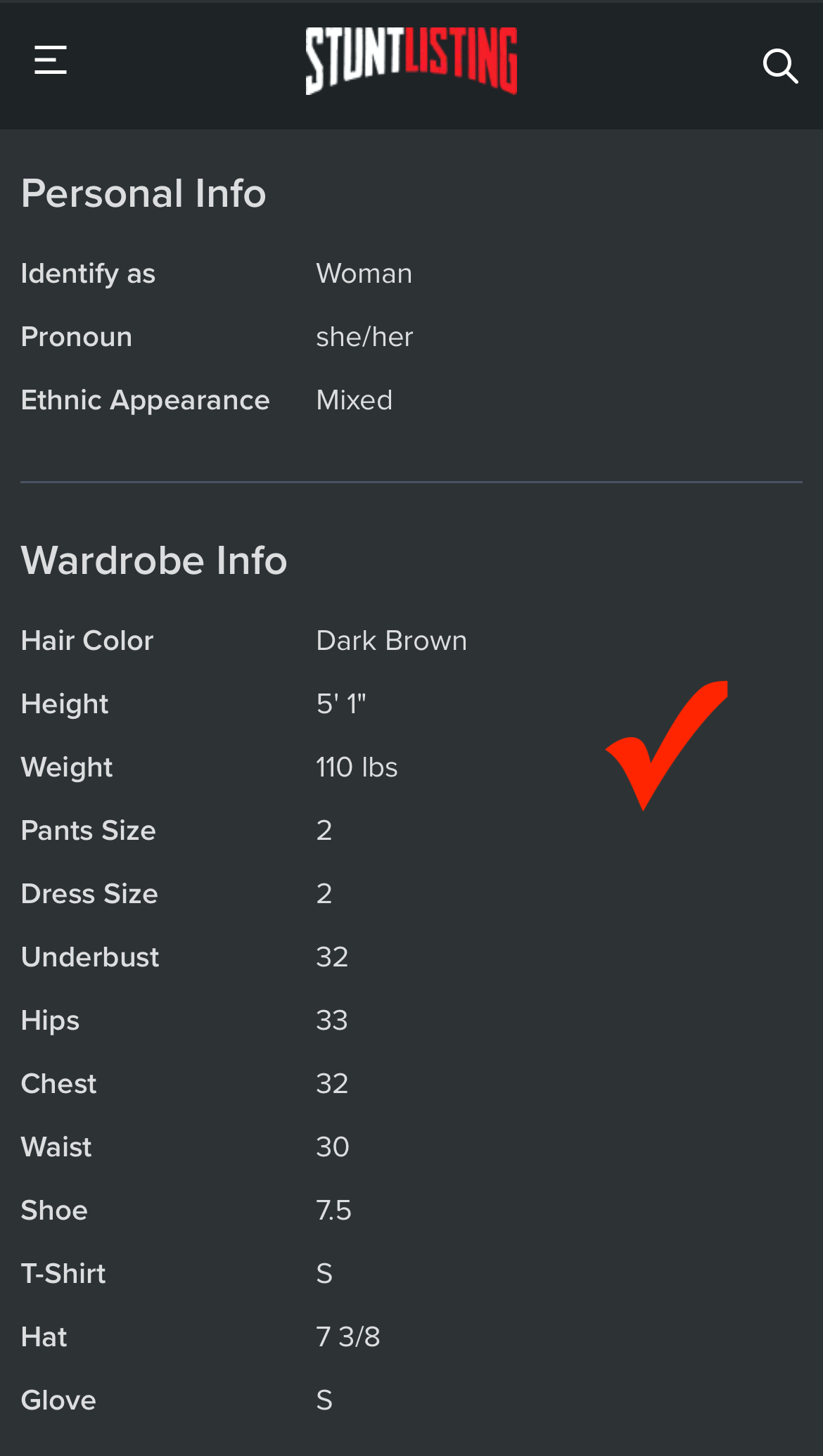
Task: Select the Wardrobe Info heading
Action: click(154, 561)
